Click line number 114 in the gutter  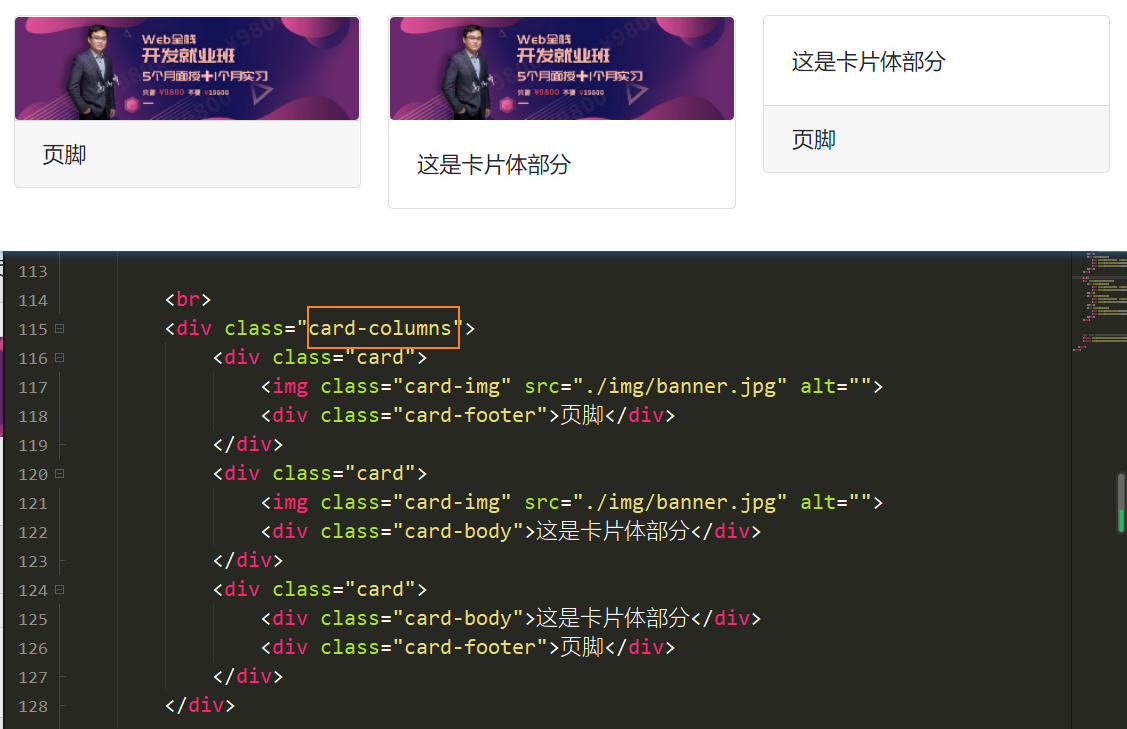(x=33, y=301)
